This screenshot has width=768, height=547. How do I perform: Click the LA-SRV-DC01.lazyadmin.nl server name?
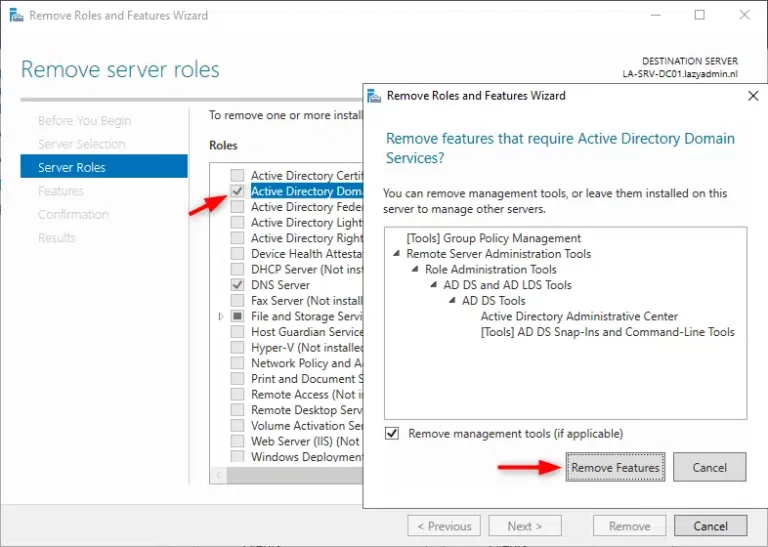pyautogui.click(x=680, y=74)
